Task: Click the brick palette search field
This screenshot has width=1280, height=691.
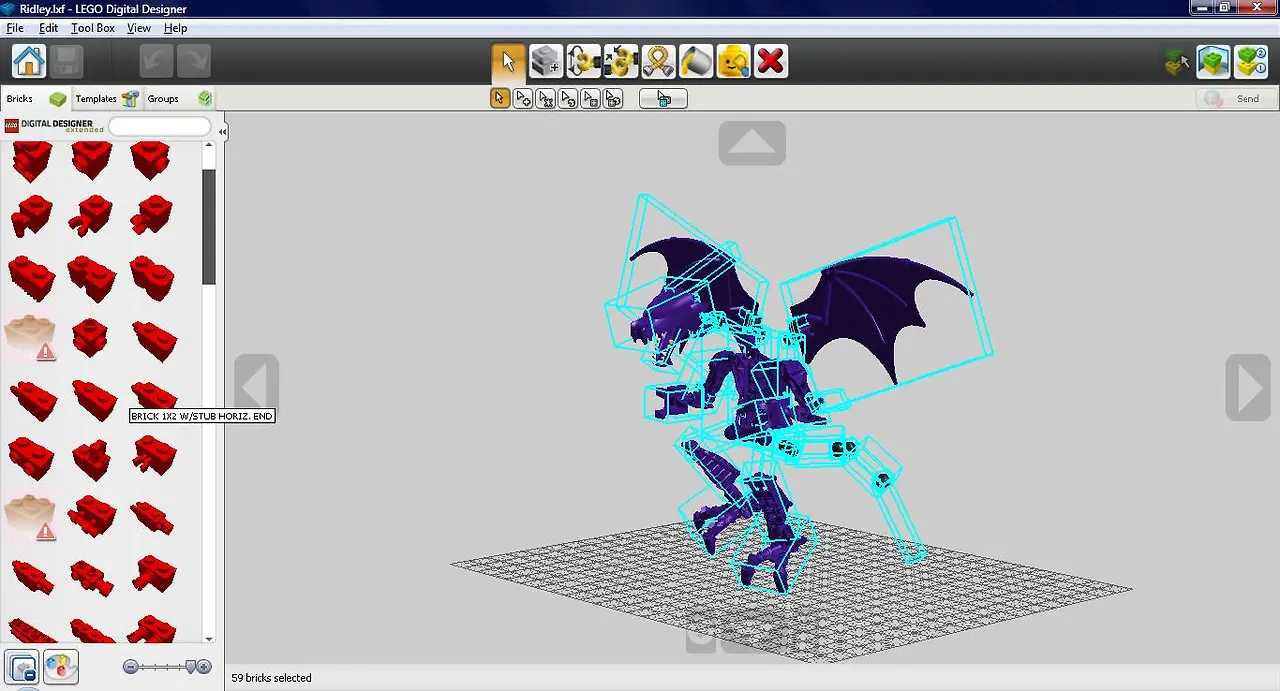Action: pyautogui.click(x=160, y=126)
